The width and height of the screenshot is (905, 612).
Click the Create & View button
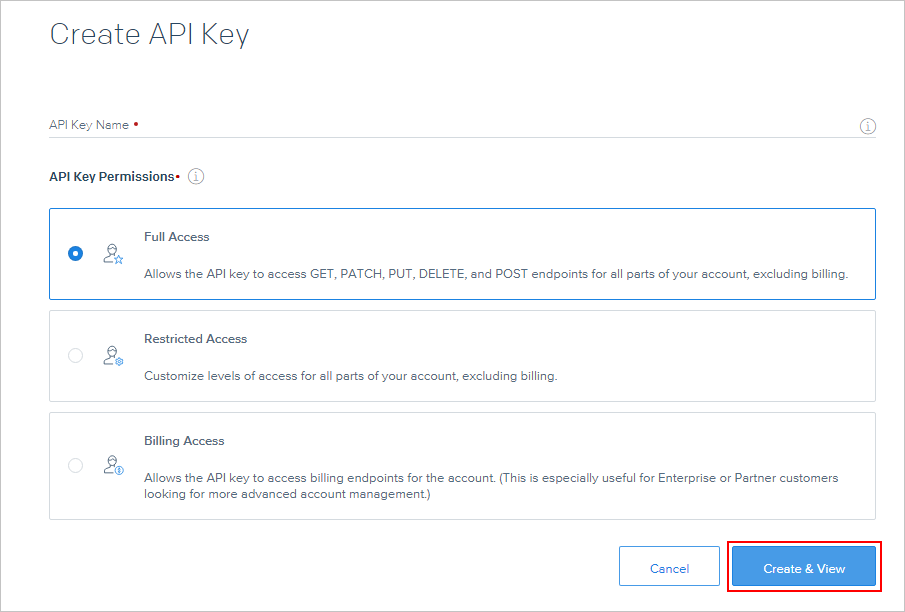pyautogui.click(x=804, y=568)
